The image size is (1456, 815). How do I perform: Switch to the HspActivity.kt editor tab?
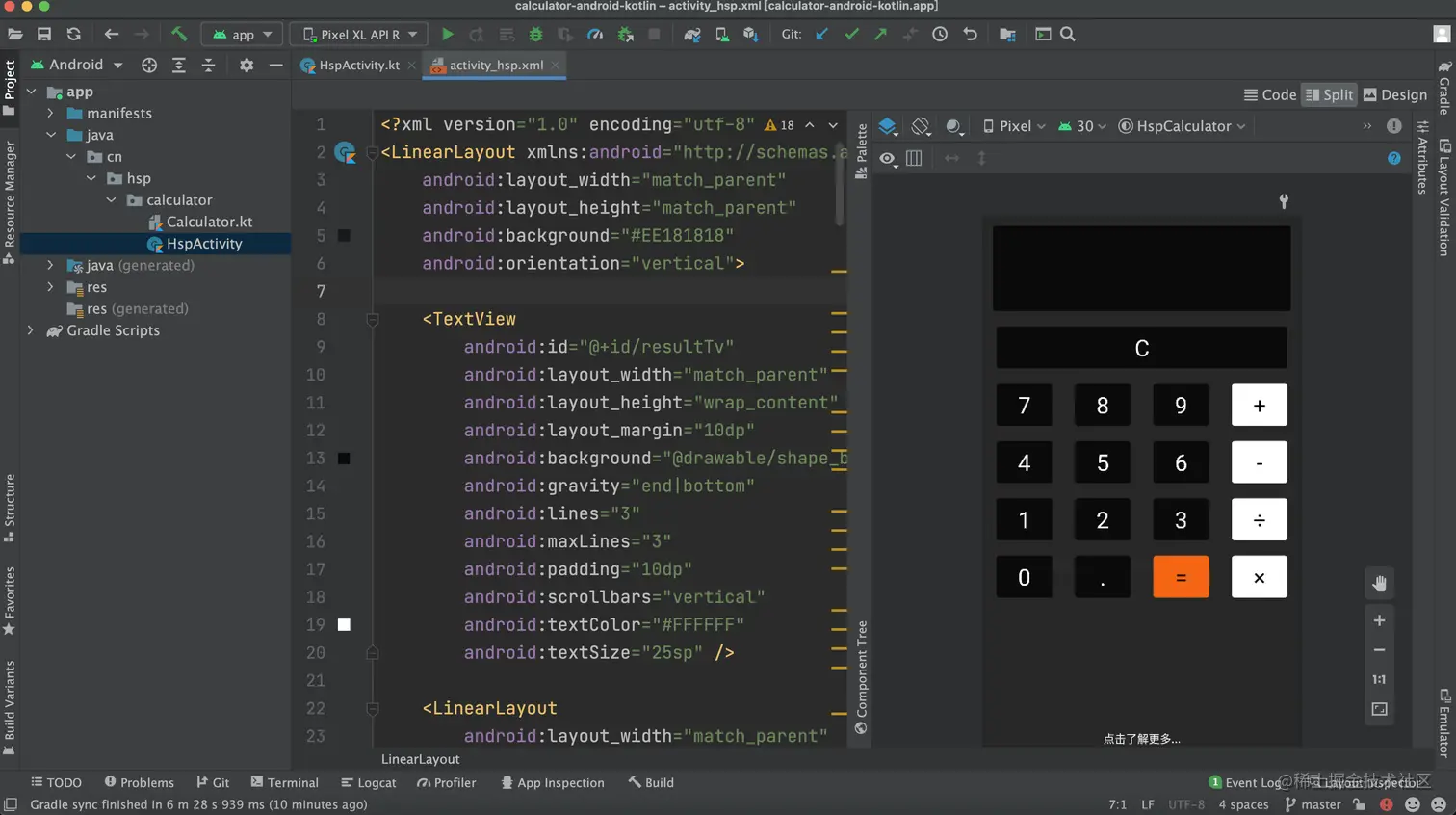(357, 65)
